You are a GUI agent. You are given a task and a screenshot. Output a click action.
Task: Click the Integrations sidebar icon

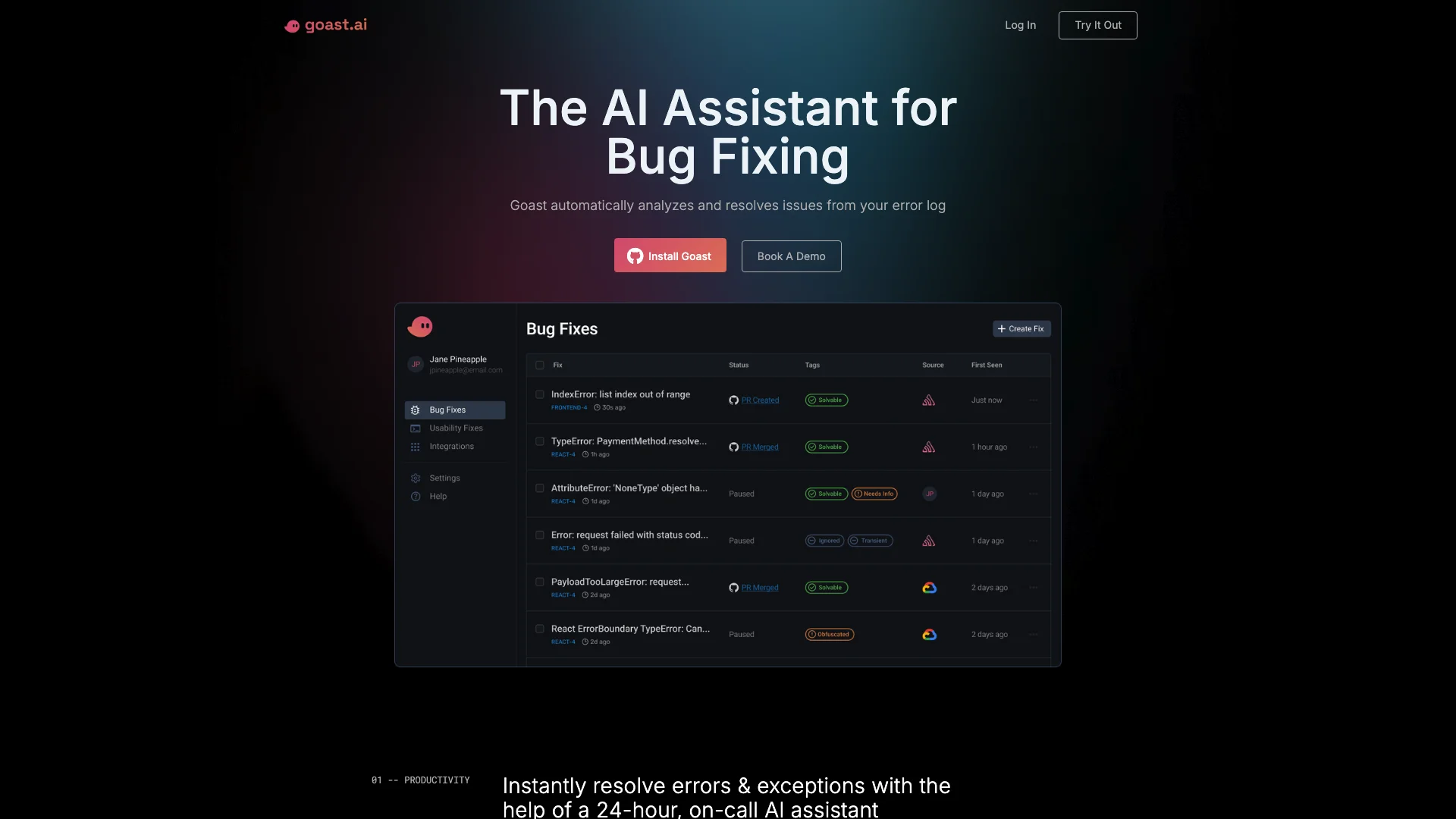(416, 447)
